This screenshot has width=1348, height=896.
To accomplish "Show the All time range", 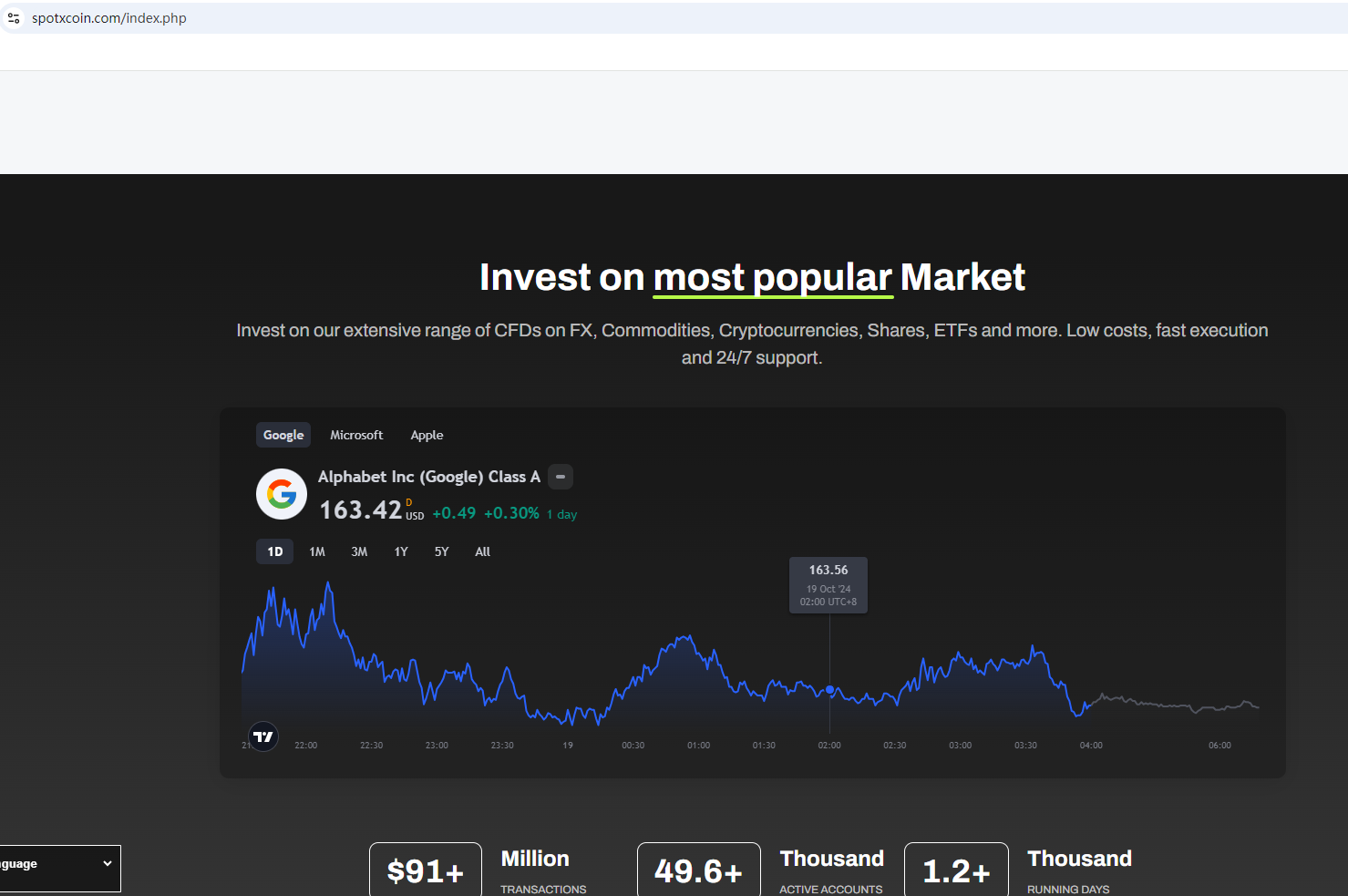I will (x=483, y=551).
